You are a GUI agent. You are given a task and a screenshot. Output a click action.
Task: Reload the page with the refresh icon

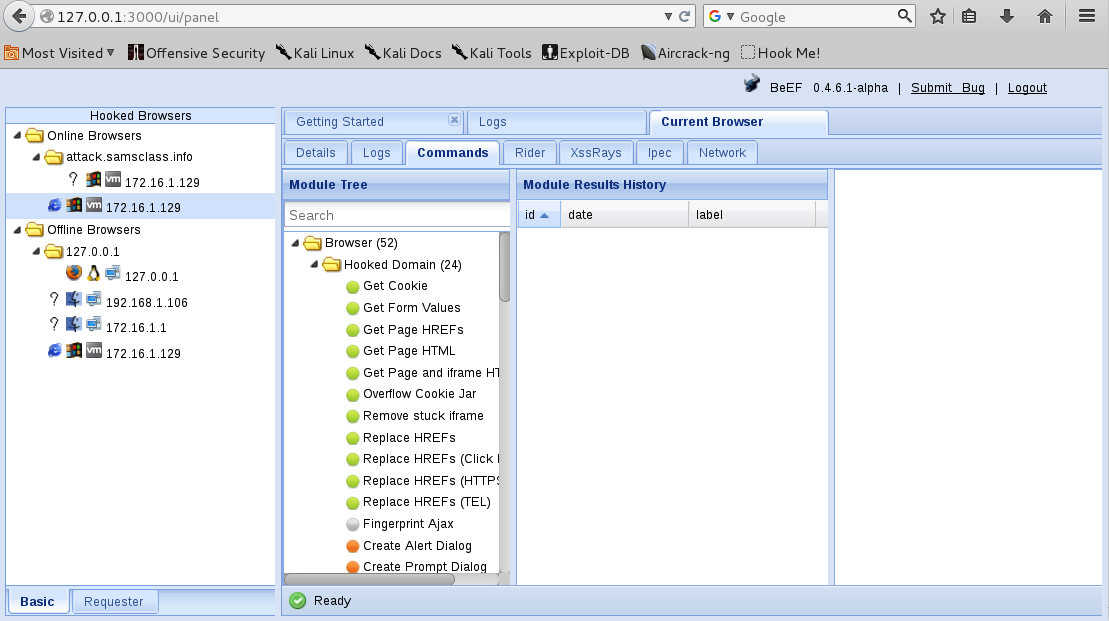685,16
